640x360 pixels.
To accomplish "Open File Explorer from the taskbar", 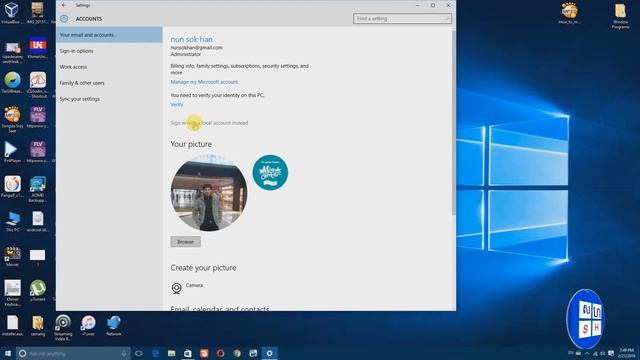I will [171, 353].
